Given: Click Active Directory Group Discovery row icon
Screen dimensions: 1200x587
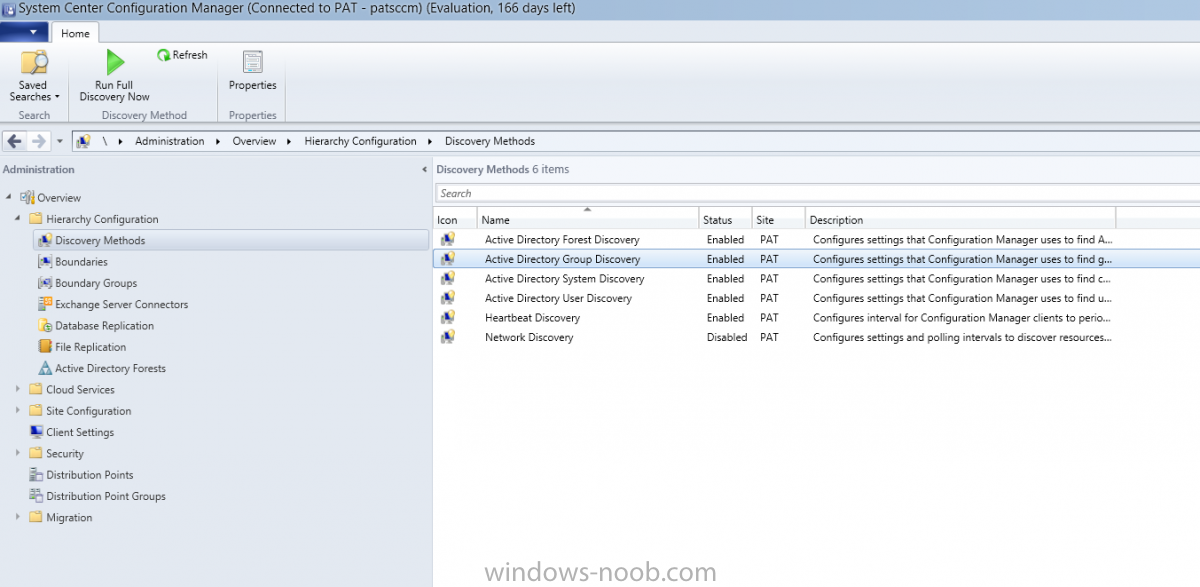Looking at the screenshot, I should tap(448, 259).
